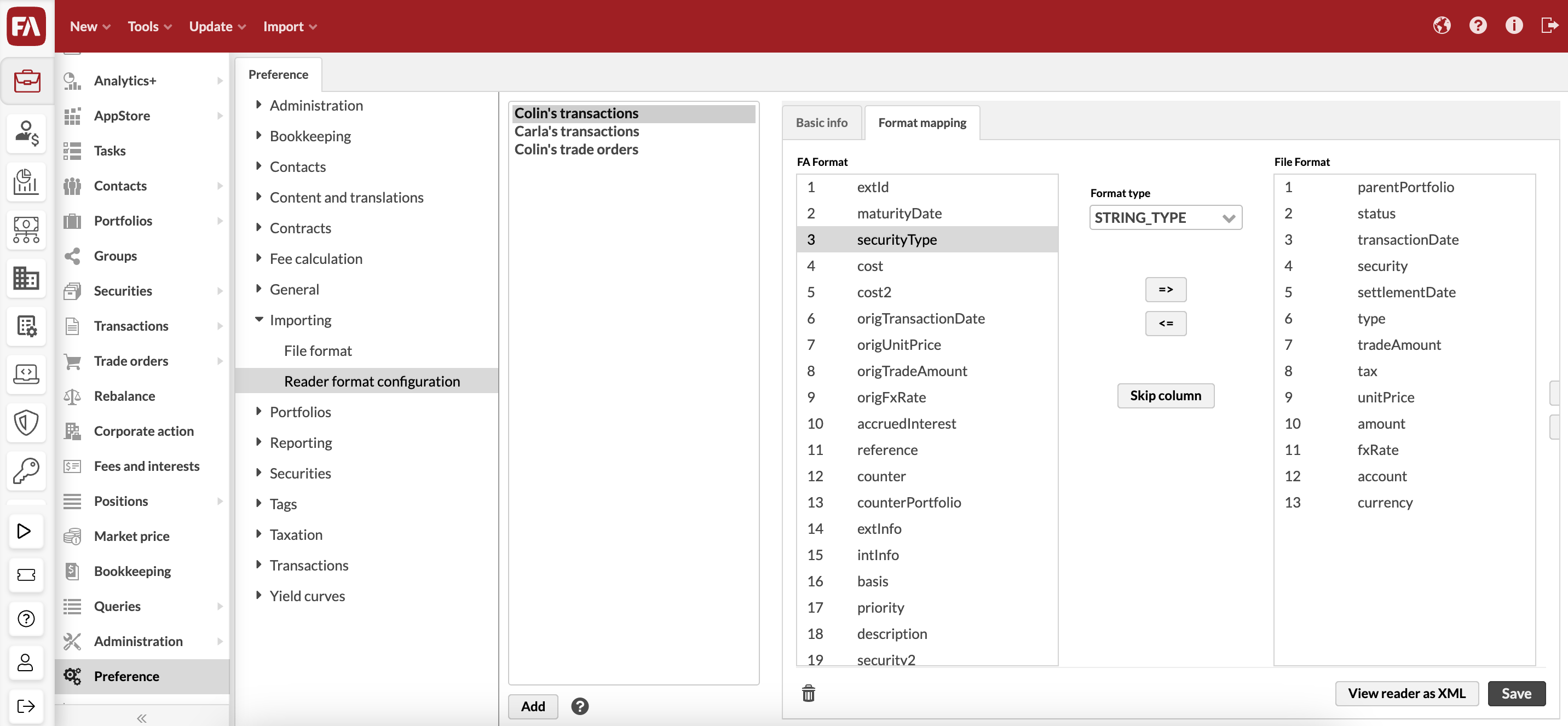Image resolution: width=1568 pixels, height=726 pixels.
Task: Collapse sidebar with double chevron icon
Action: [142, 718]
